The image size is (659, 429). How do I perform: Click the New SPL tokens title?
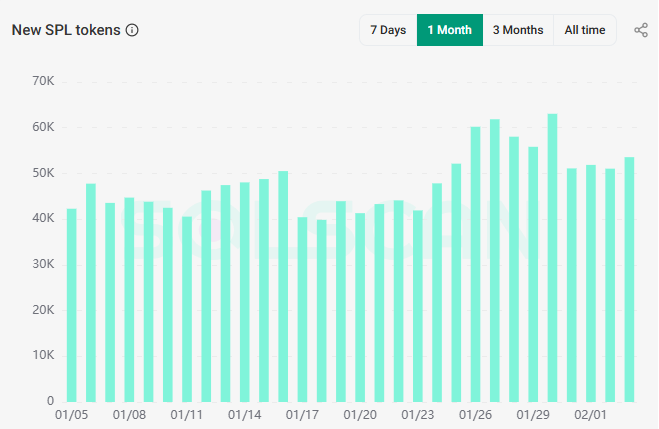coord(66,30)
